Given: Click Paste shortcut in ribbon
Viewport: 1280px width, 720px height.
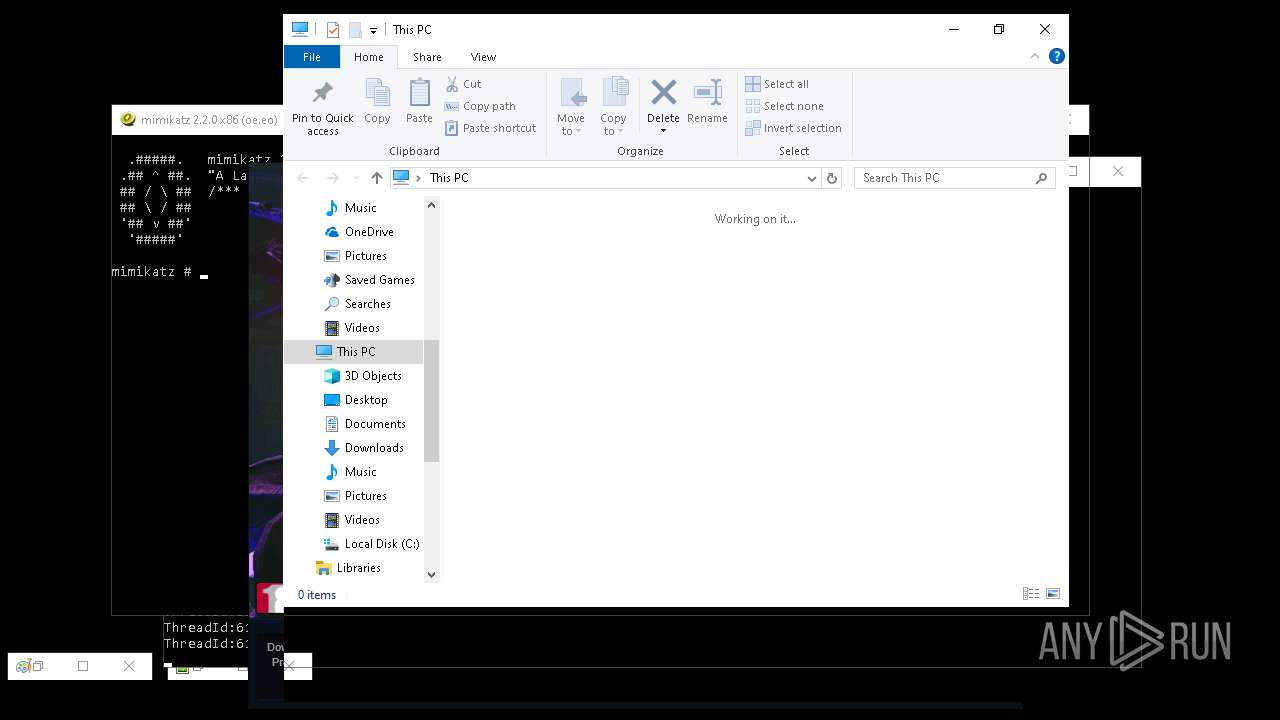Looking at the screenshot, I should coord(490,128).
